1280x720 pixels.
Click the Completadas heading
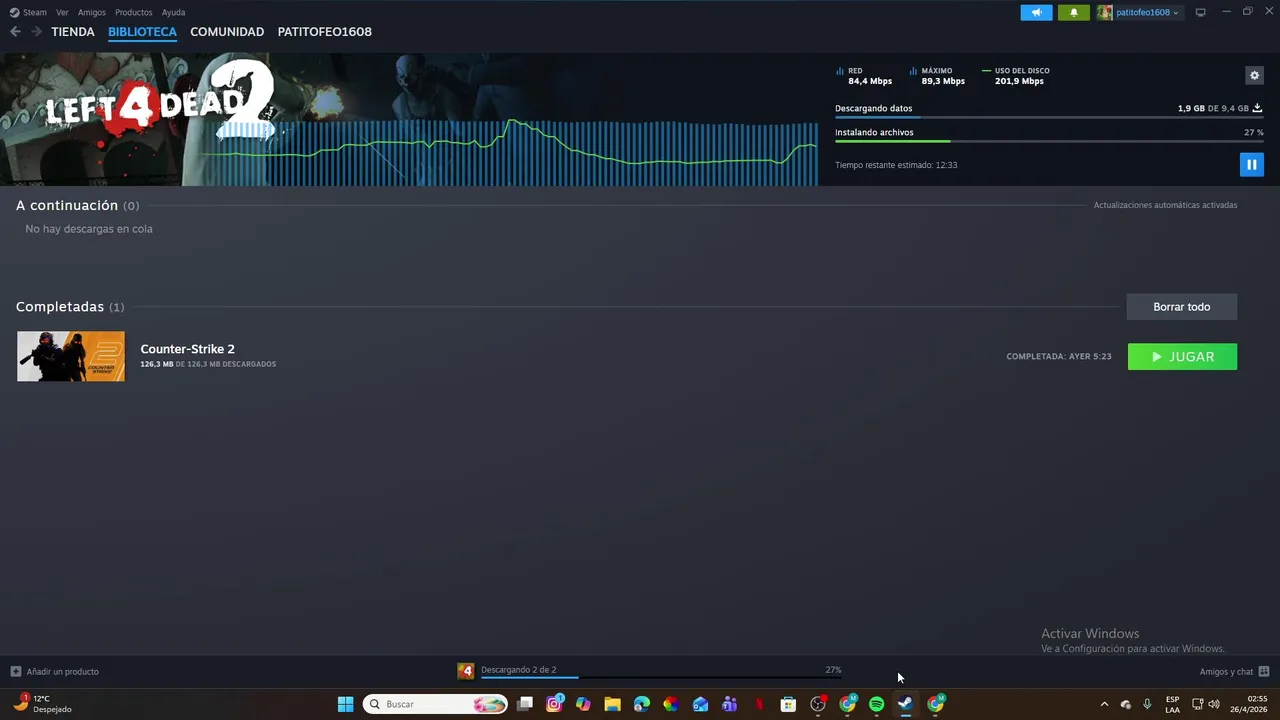pos(60,307)
